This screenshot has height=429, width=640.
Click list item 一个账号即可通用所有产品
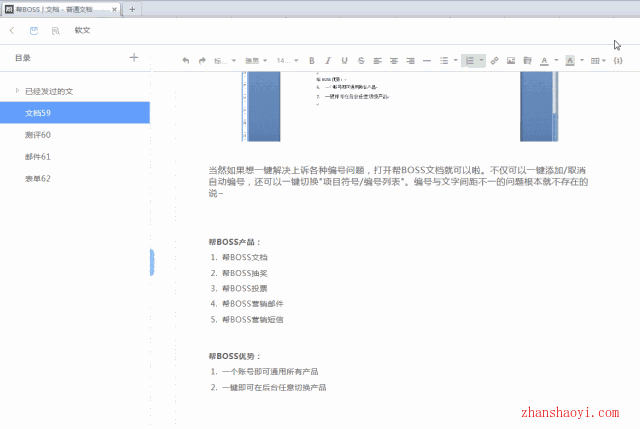tap(270, 371)
